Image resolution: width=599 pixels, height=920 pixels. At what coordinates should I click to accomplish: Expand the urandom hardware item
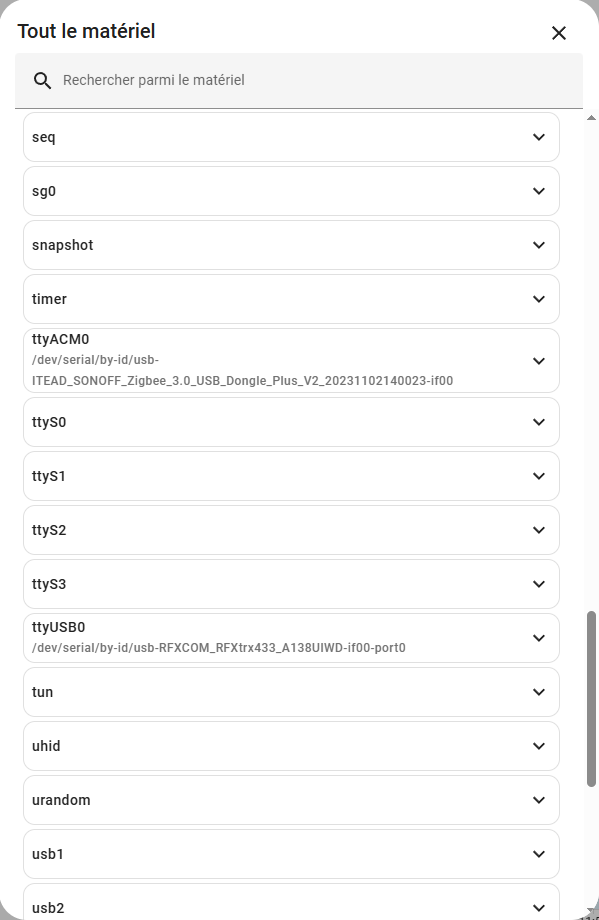pyautogui.click(x=291, y=800)
